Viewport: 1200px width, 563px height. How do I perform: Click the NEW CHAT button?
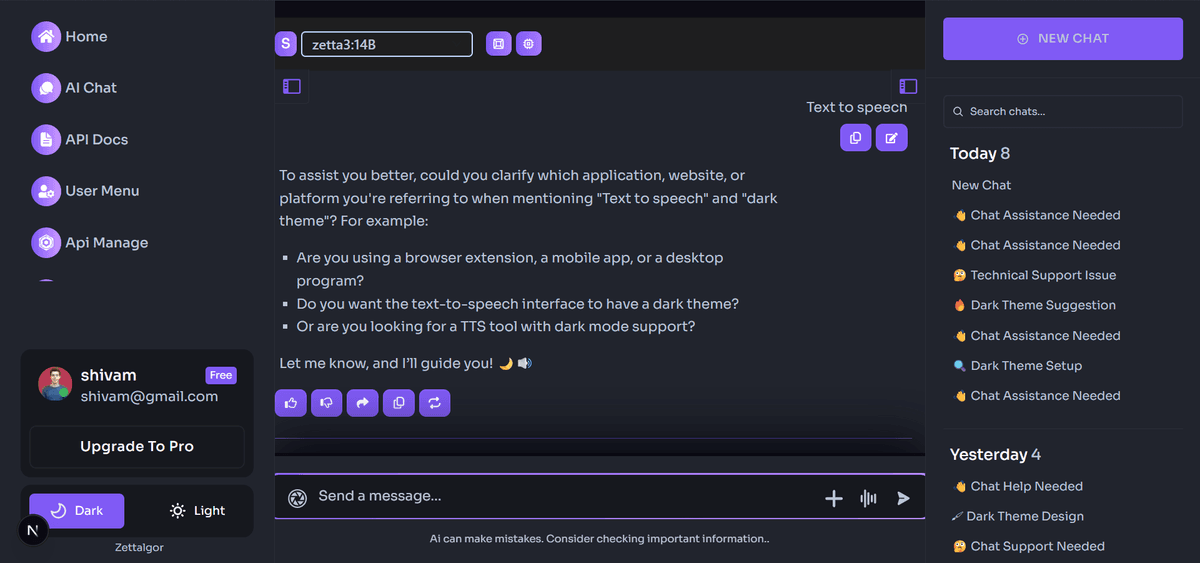(x=1063, y=39)
